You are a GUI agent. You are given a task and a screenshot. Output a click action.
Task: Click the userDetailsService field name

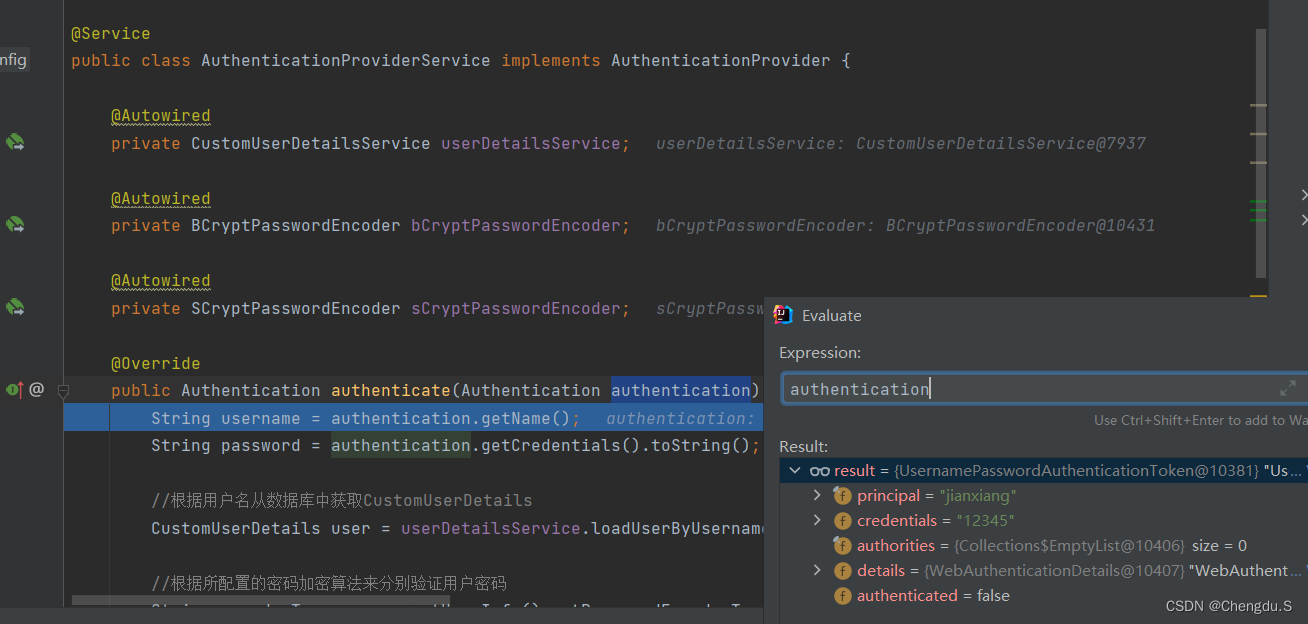click(x=531, y=143)
